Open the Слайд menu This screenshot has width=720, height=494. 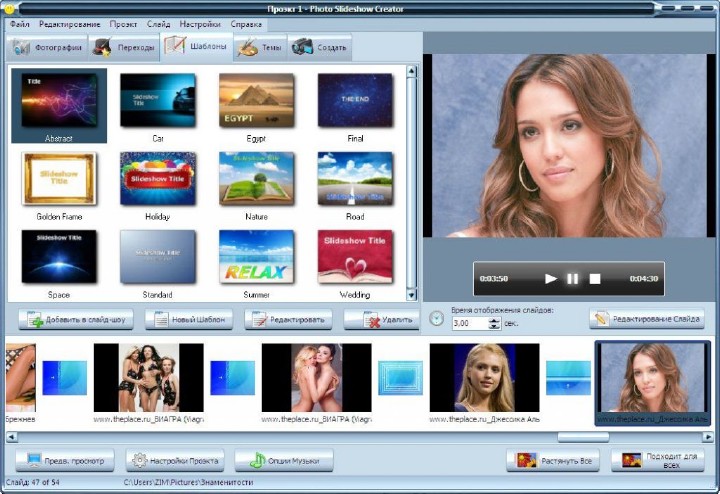[x=158, y=22]
